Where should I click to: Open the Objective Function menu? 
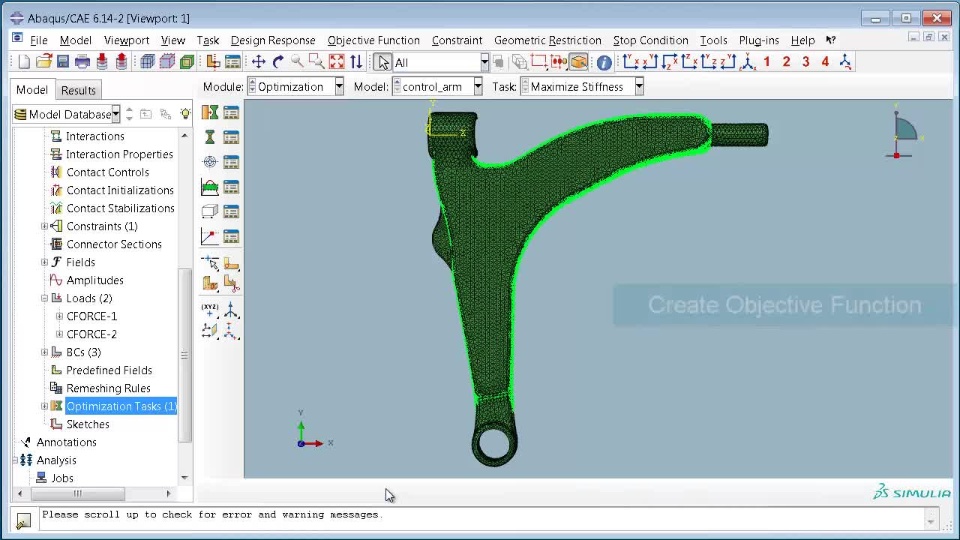point(373,40)
